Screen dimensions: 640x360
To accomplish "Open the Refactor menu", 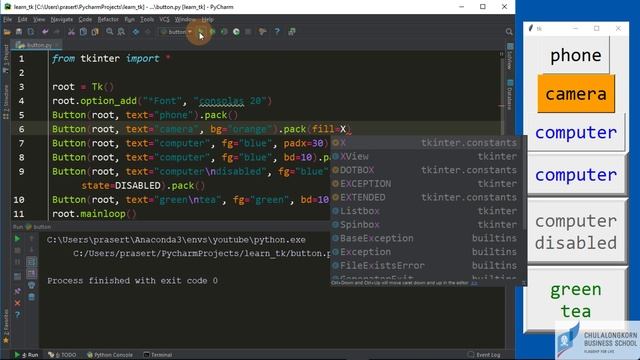I will [x=108, y=20].
